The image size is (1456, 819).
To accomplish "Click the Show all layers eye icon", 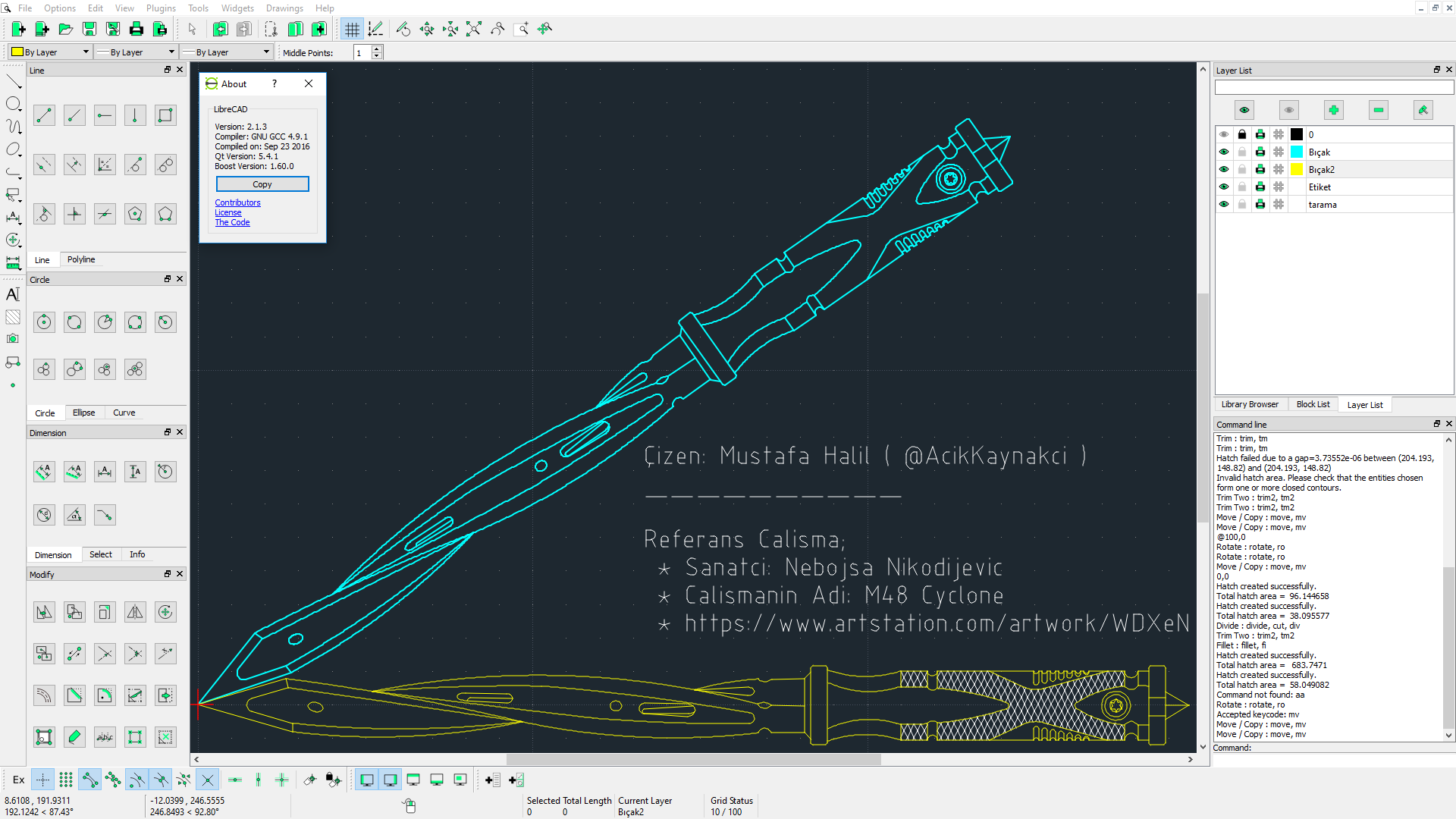I will tap(1244, 110).
